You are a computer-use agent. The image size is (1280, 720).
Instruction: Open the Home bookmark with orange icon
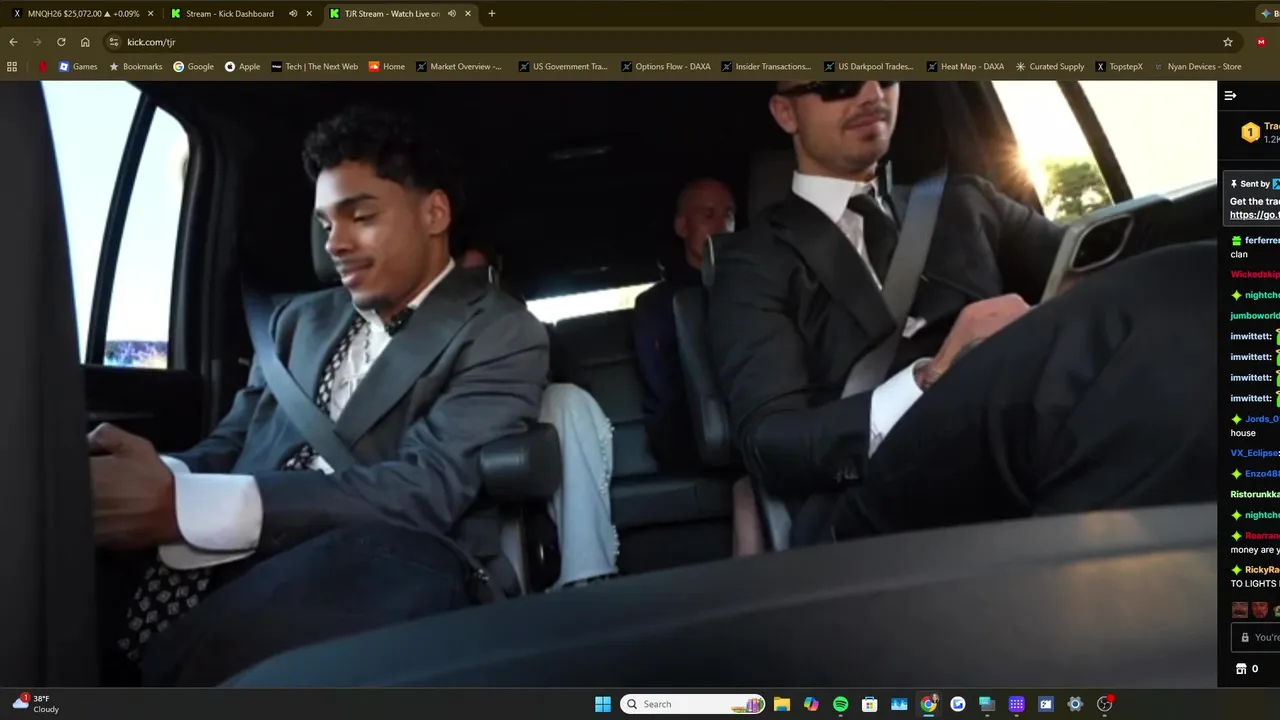point(387,67)
